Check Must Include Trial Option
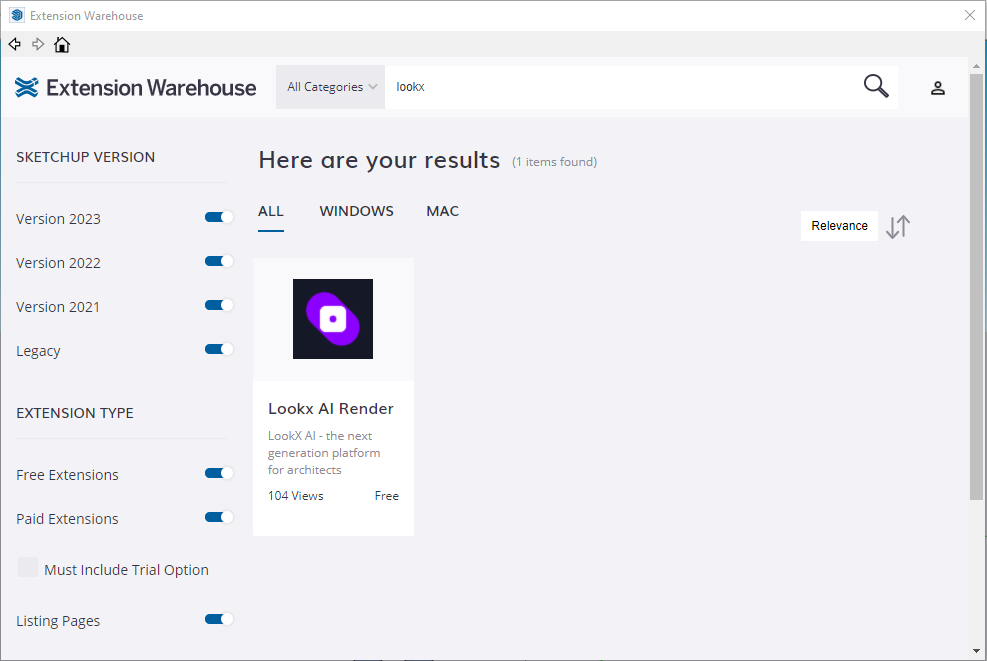 click(x=28, y=568)
